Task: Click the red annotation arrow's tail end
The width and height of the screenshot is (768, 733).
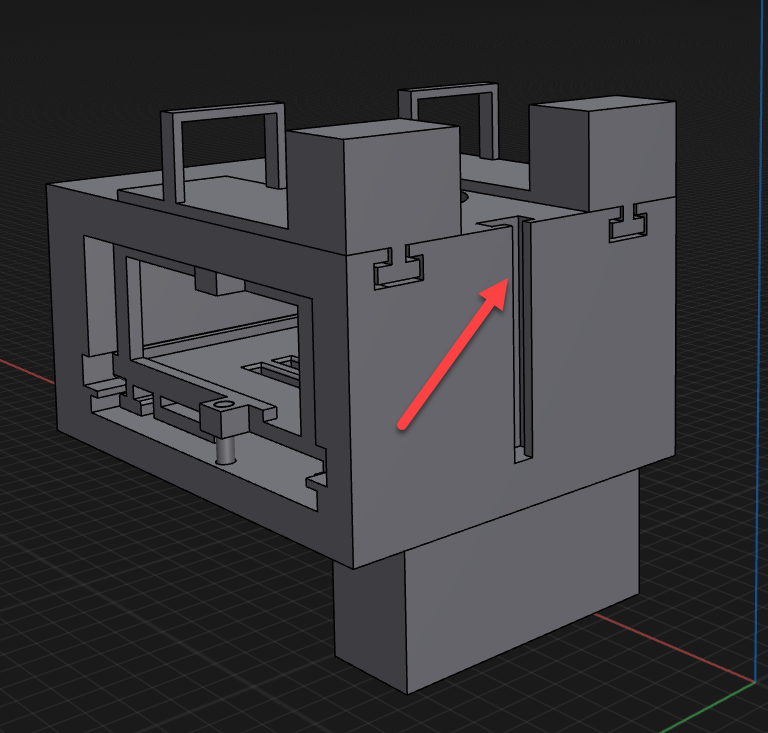Action: pyautogui.click(x=403, y=423)
